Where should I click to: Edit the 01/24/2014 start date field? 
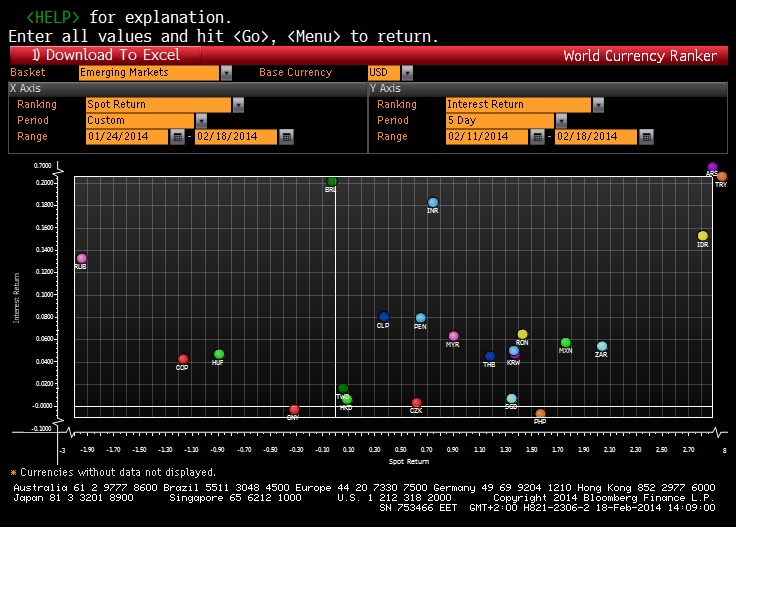[x=127, y=137]
